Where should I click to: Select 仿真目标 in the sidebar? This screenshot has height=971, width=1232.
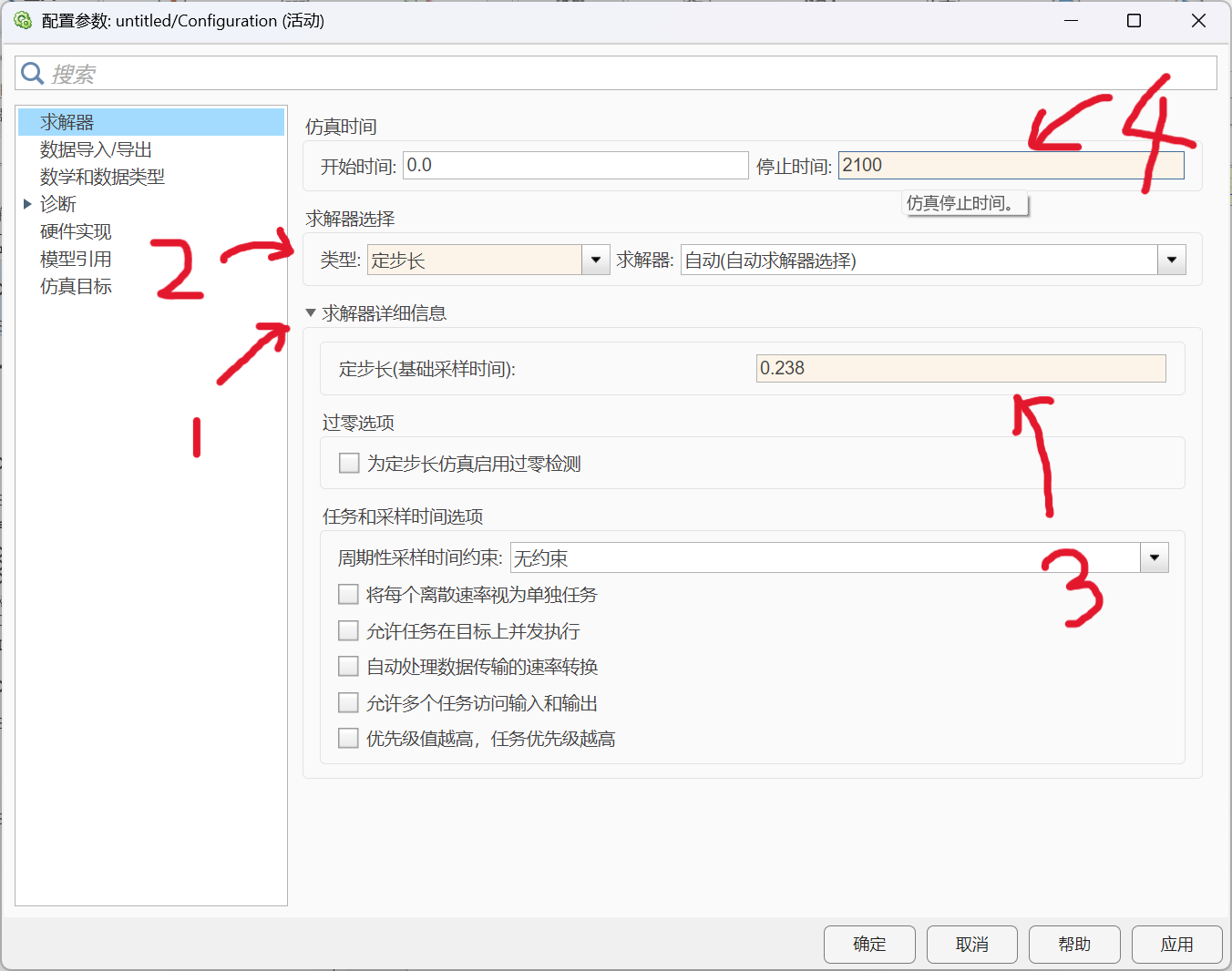click(x=76, y=285)
